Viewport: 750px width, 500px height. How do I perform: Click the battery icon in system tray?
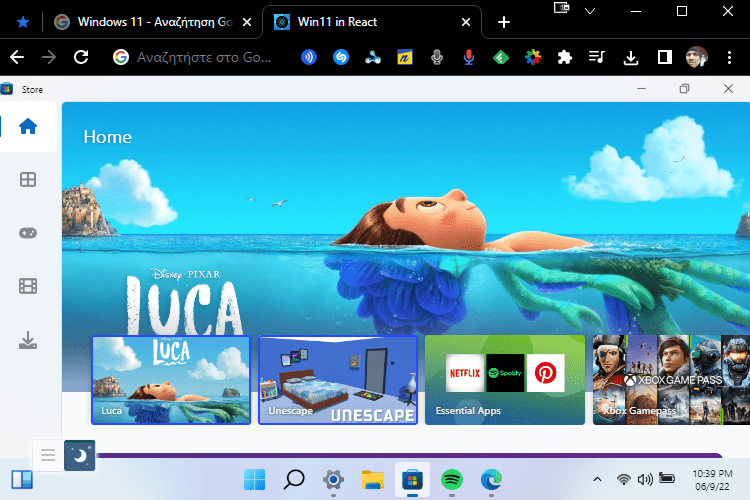(x=667, y=478)
